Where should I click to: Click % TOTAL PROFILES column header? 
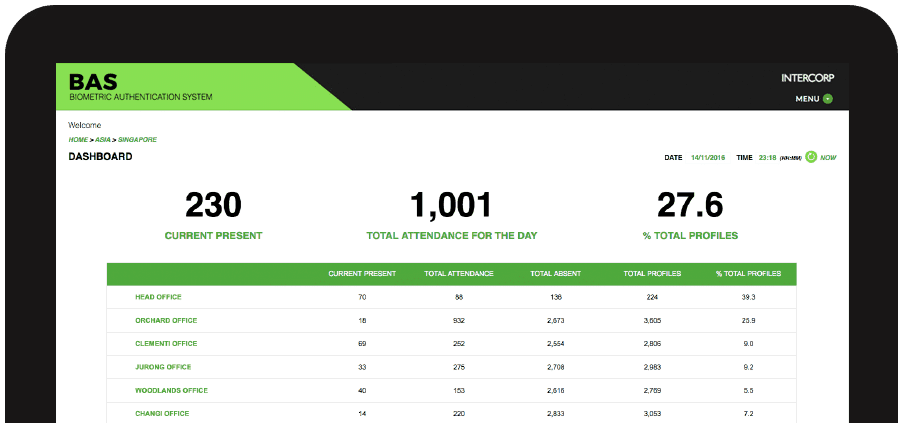(x=749, y=274)
